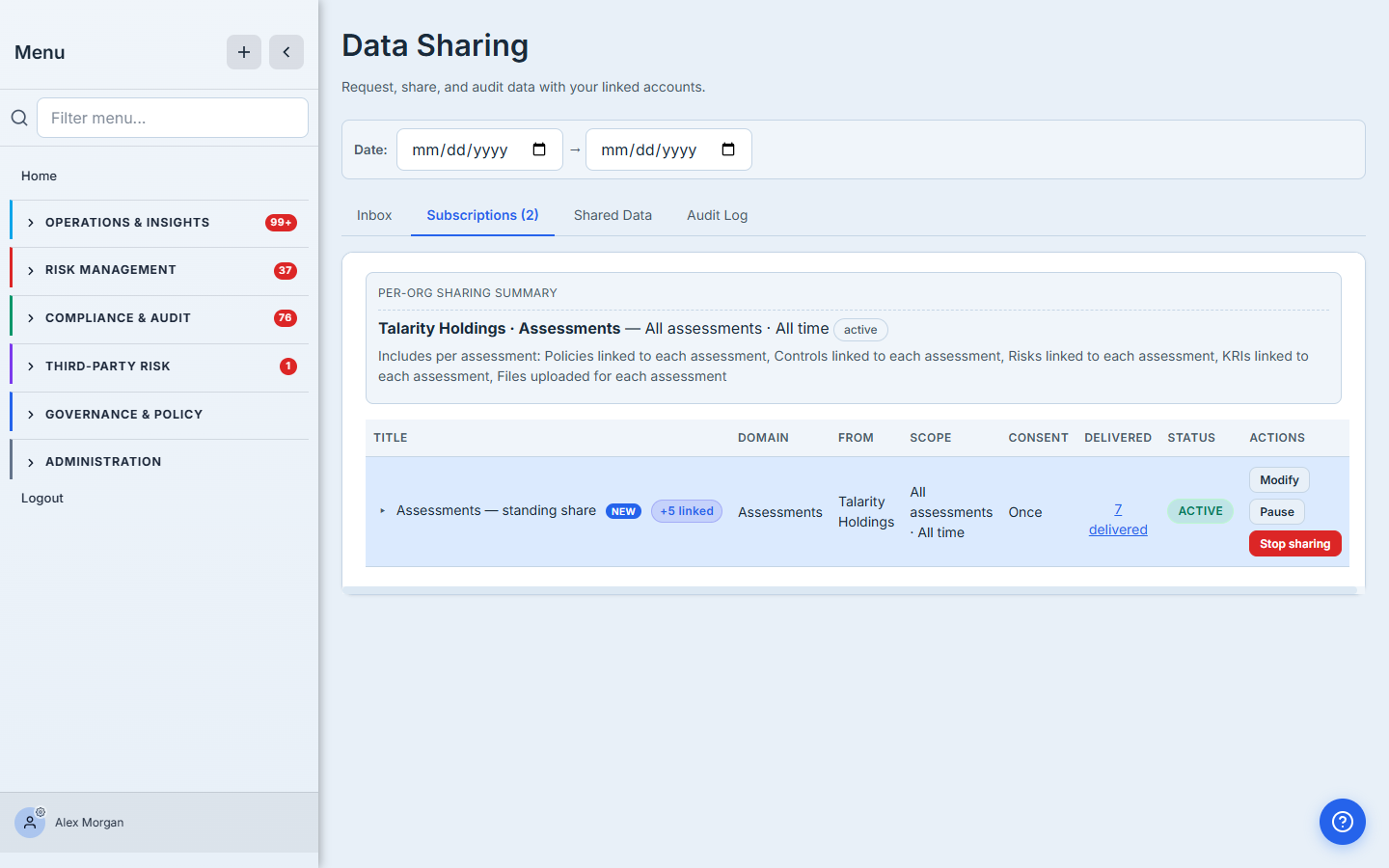The height and width of the screenshot is (868, 1389).
Task: Click the search magnifier icon in the sidebar
Action: (19, 118)
